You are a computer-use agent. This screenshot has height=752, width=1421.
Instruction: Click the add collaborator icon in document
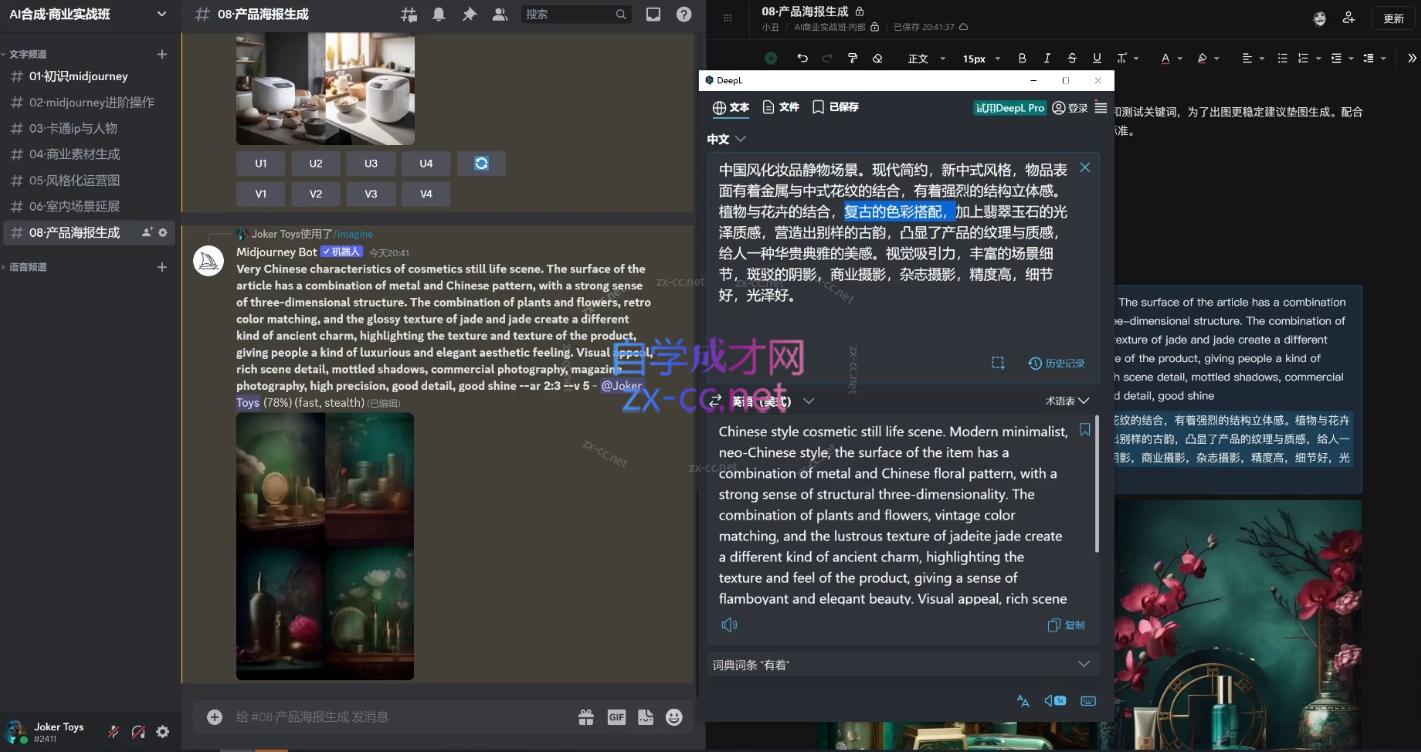coord(1349,18)
